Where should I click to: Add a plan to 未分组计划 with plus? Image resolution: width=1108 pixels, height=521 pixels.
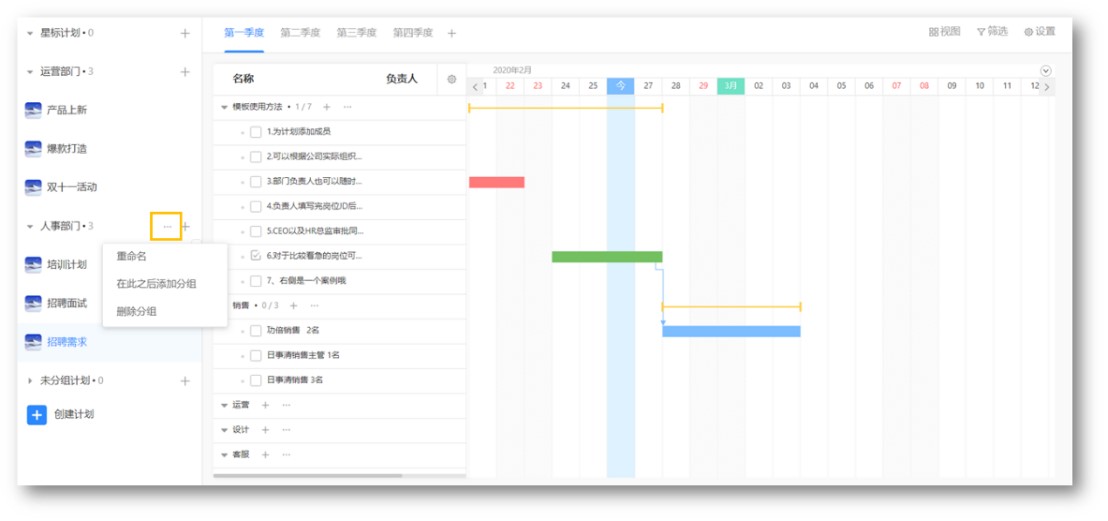pos(185,380)
